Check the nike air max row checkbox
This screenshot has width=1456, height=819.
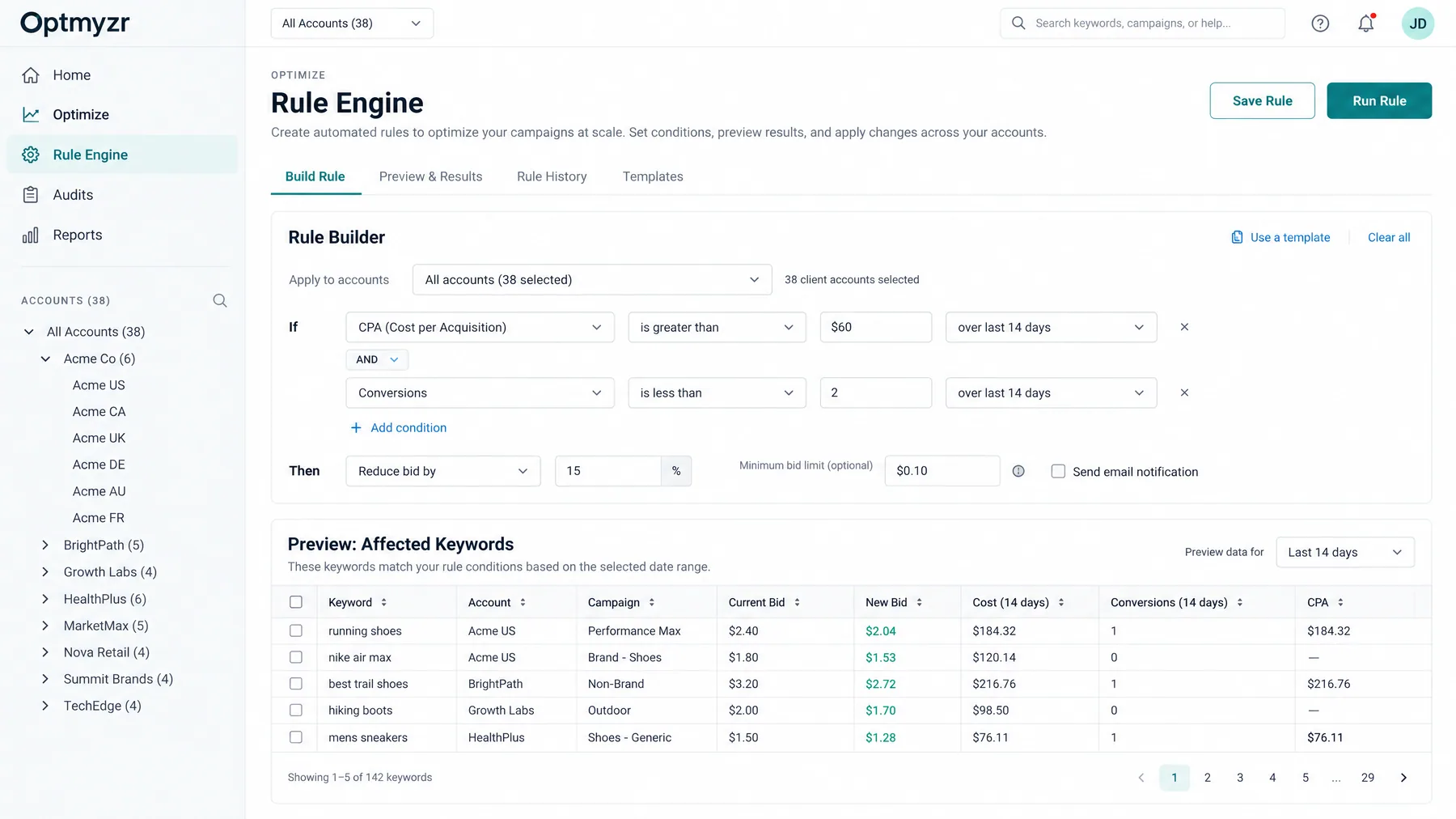click(296, 657)
